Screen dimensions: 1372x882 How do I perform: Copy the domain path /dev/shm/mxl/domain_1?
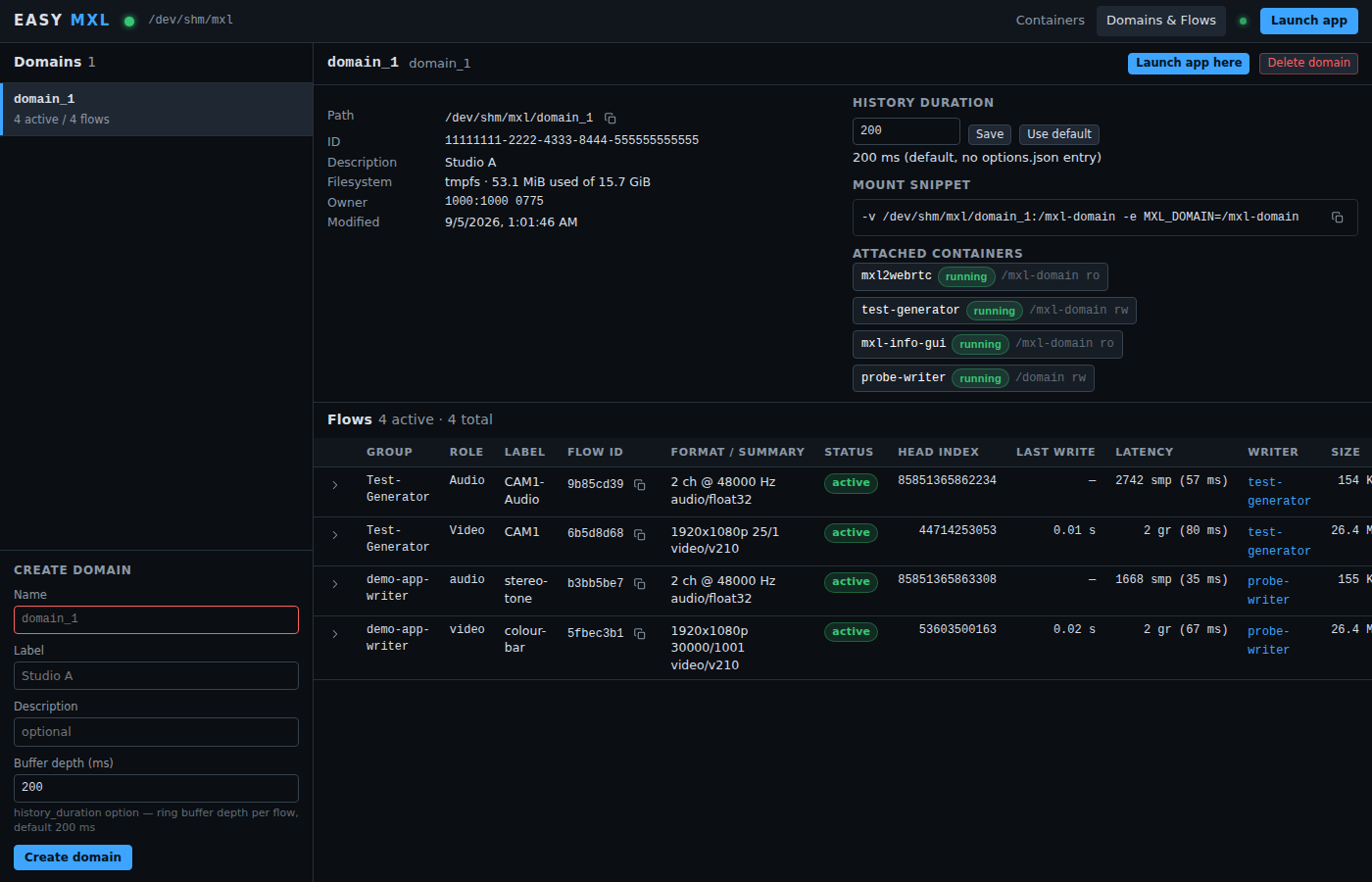click(610, 118)
